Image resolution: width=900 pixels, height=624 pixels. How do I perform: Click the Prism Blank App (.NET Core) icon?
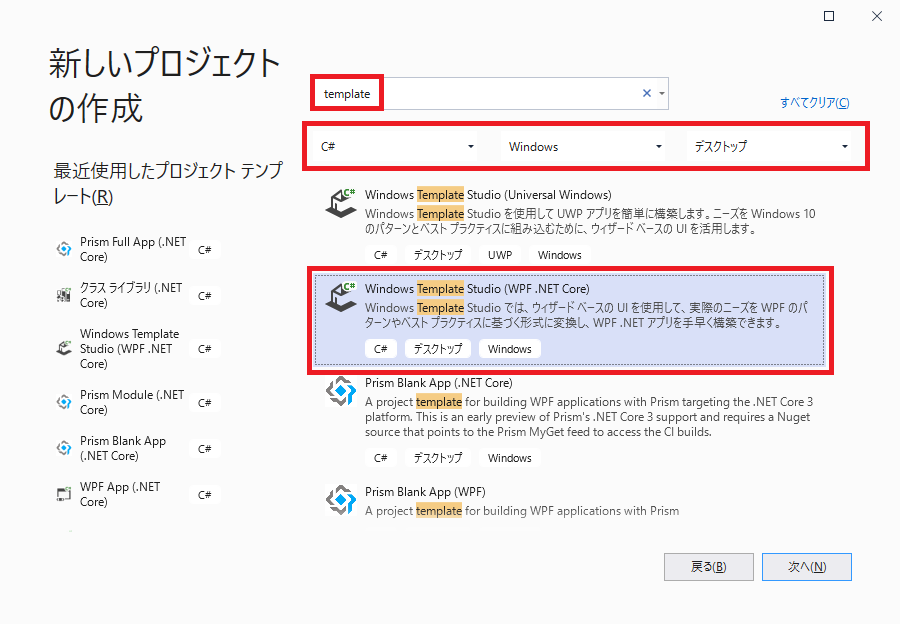[341, 391]
